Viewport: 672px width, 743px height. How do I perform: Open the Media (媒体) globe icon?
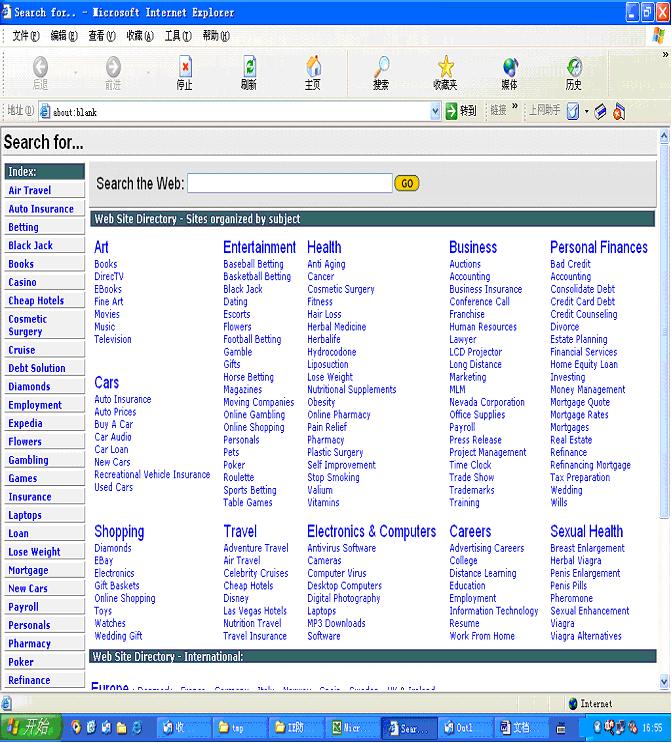(510, 67)
